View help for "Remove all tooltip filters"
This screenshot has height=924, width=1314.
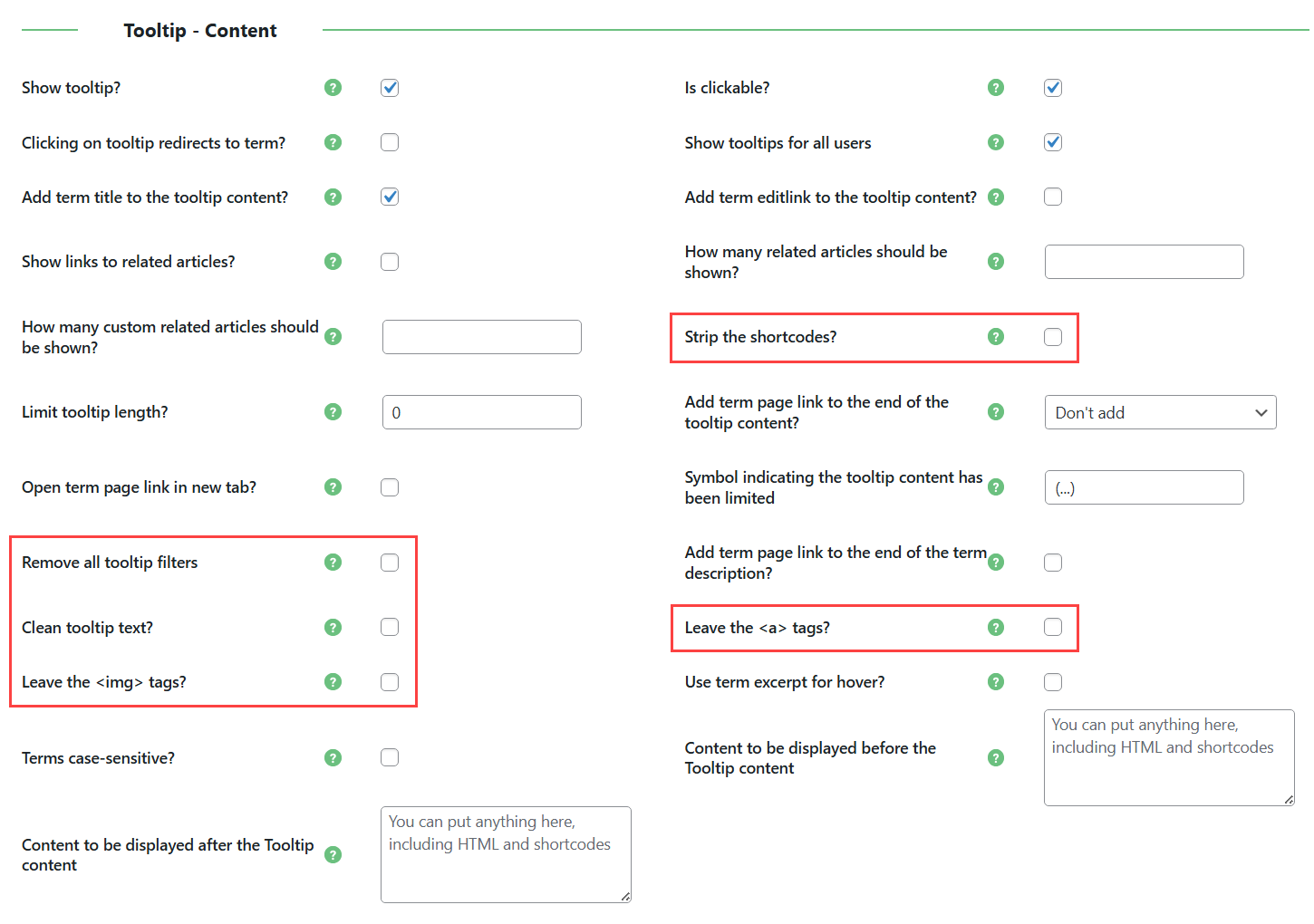(x=333, y=562)
